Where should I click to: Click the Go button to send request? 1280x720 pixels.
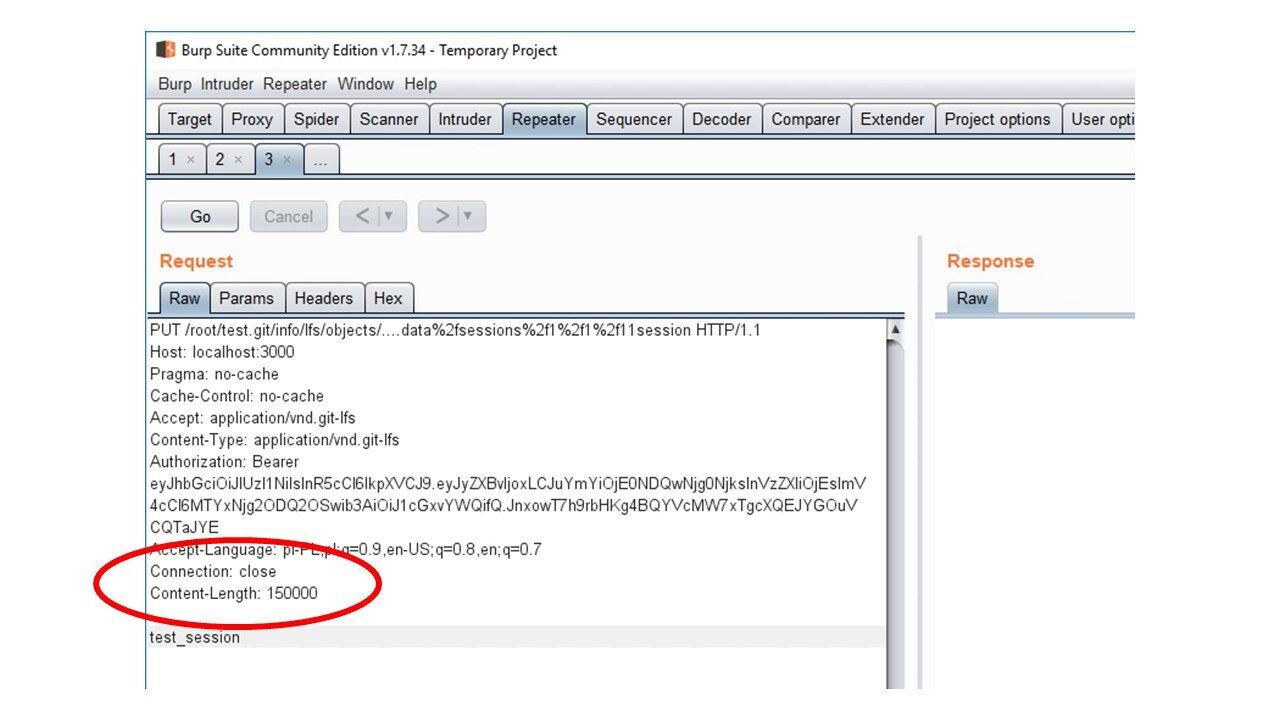point(200,216)
